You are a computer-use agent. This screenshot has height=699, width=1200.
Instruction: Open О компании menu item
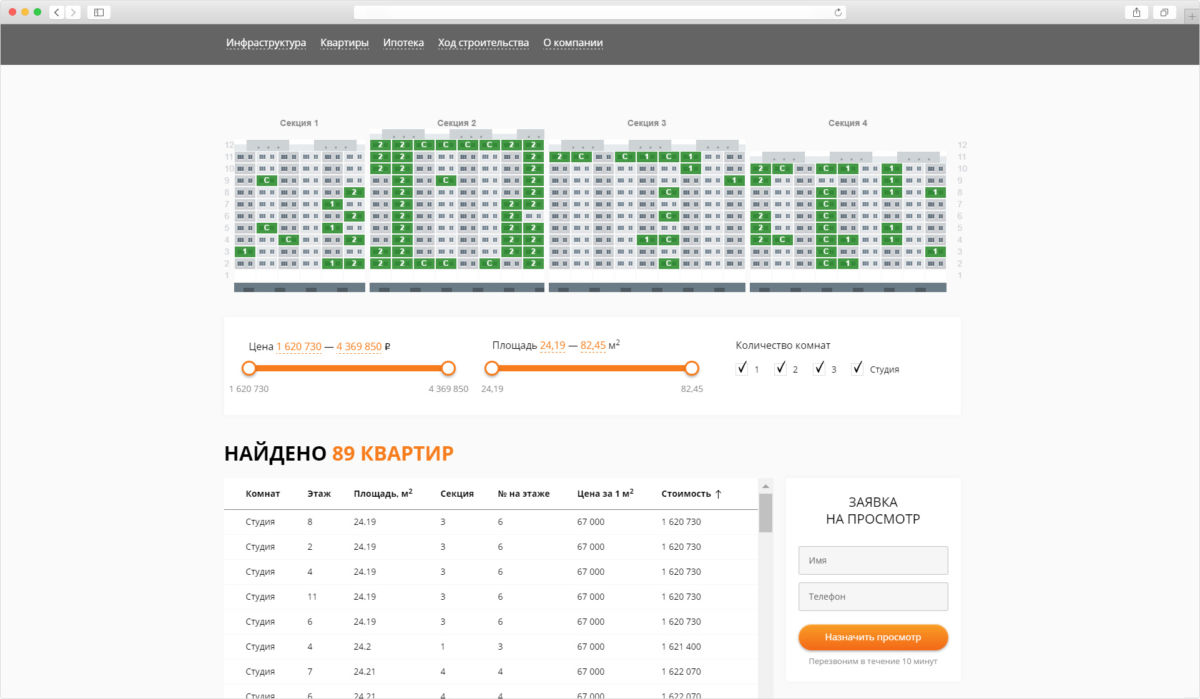(573, 43)
